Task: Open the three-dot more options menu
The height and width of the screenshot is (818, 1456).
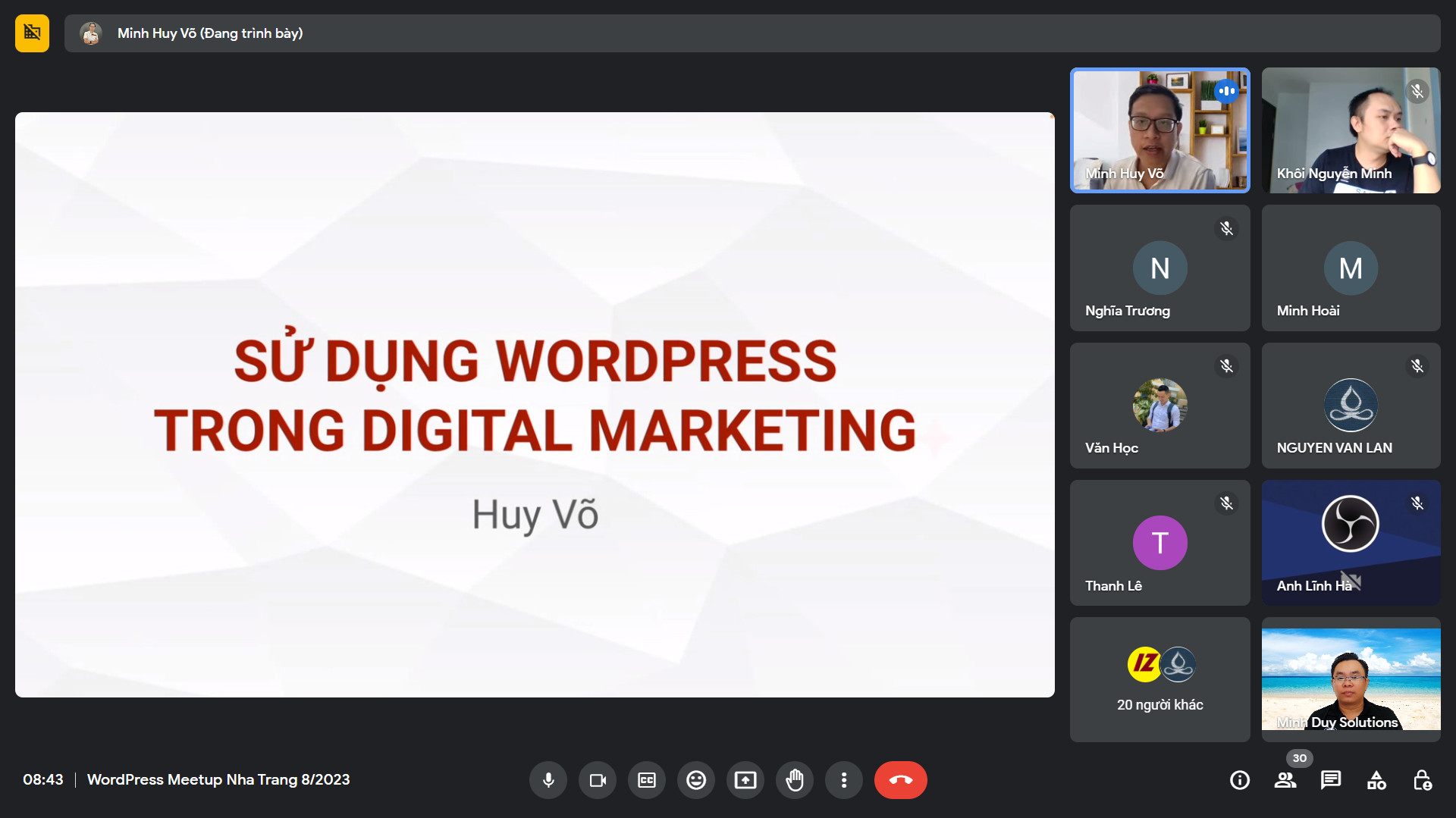Action: 844,780
